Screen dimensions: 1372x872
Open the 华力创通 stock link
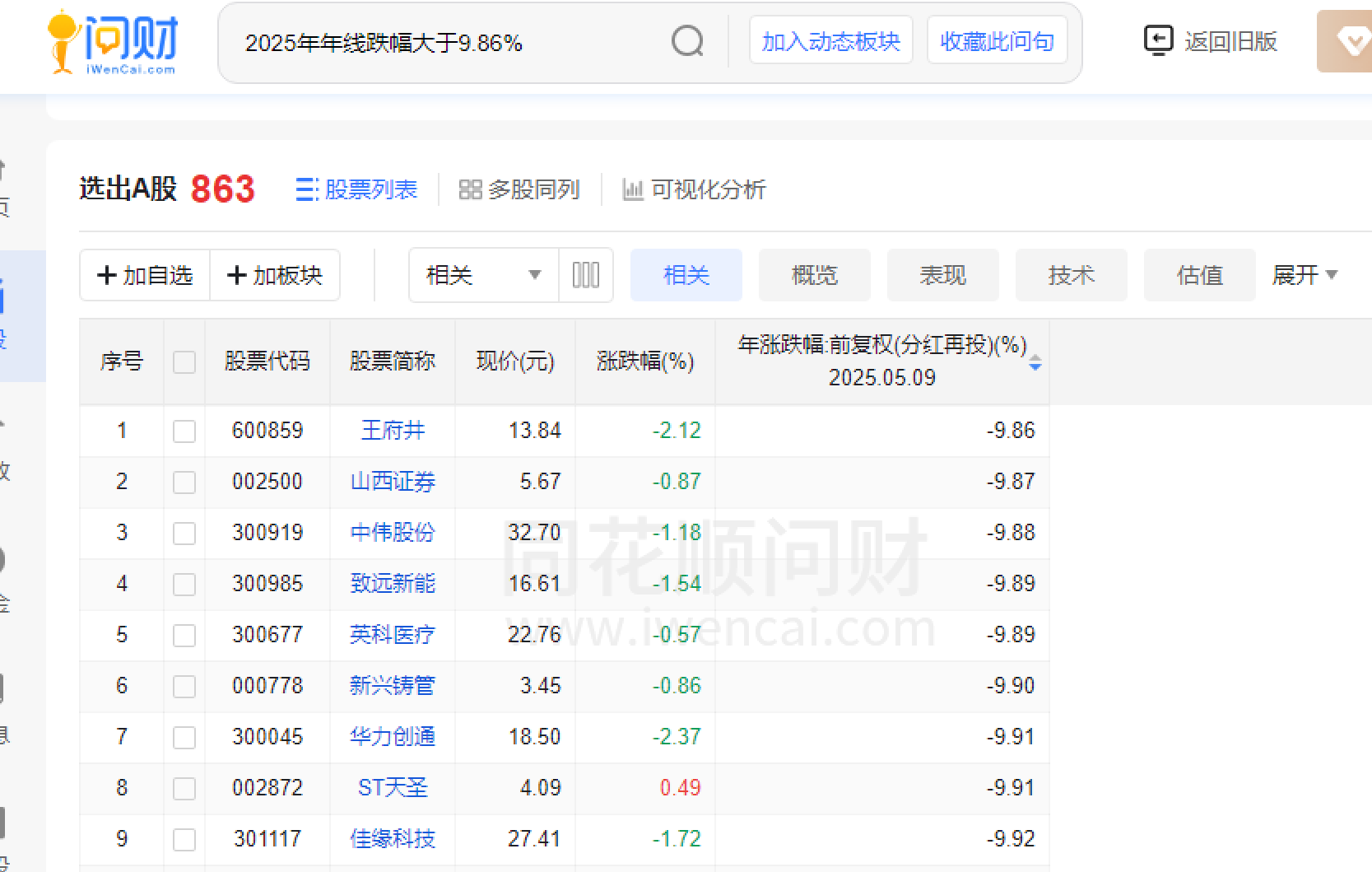pyautogui.click(x=393, y=736)
